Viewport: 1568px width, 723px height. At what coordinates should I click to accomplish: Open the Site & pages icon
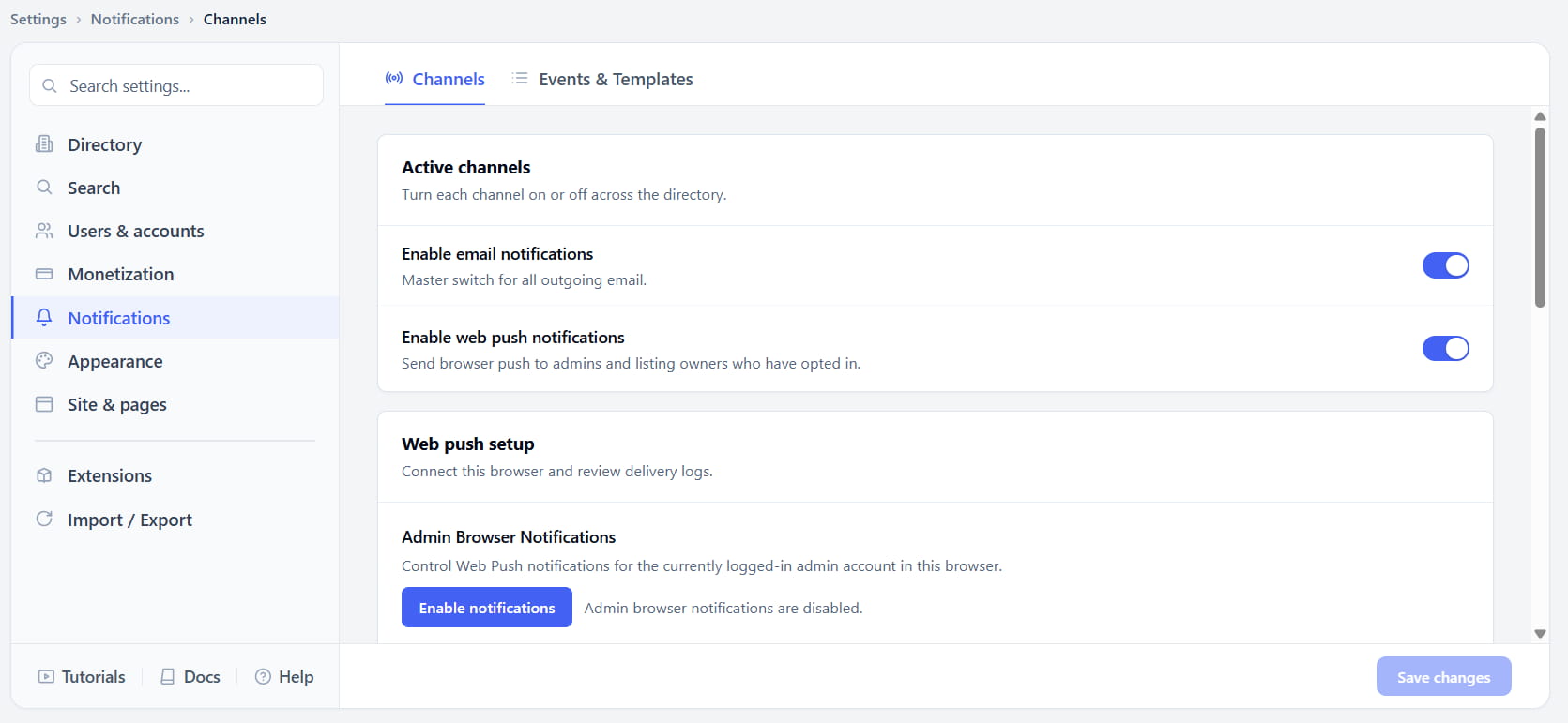[44, 404]
